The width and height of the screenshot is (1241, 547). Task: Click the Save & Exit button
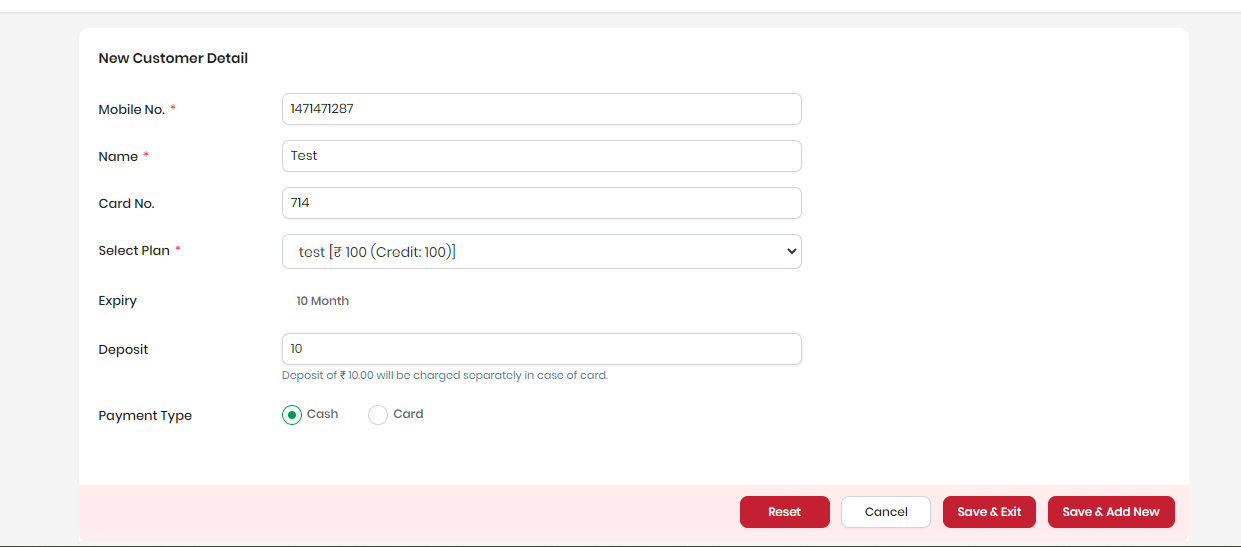[989, 512]
